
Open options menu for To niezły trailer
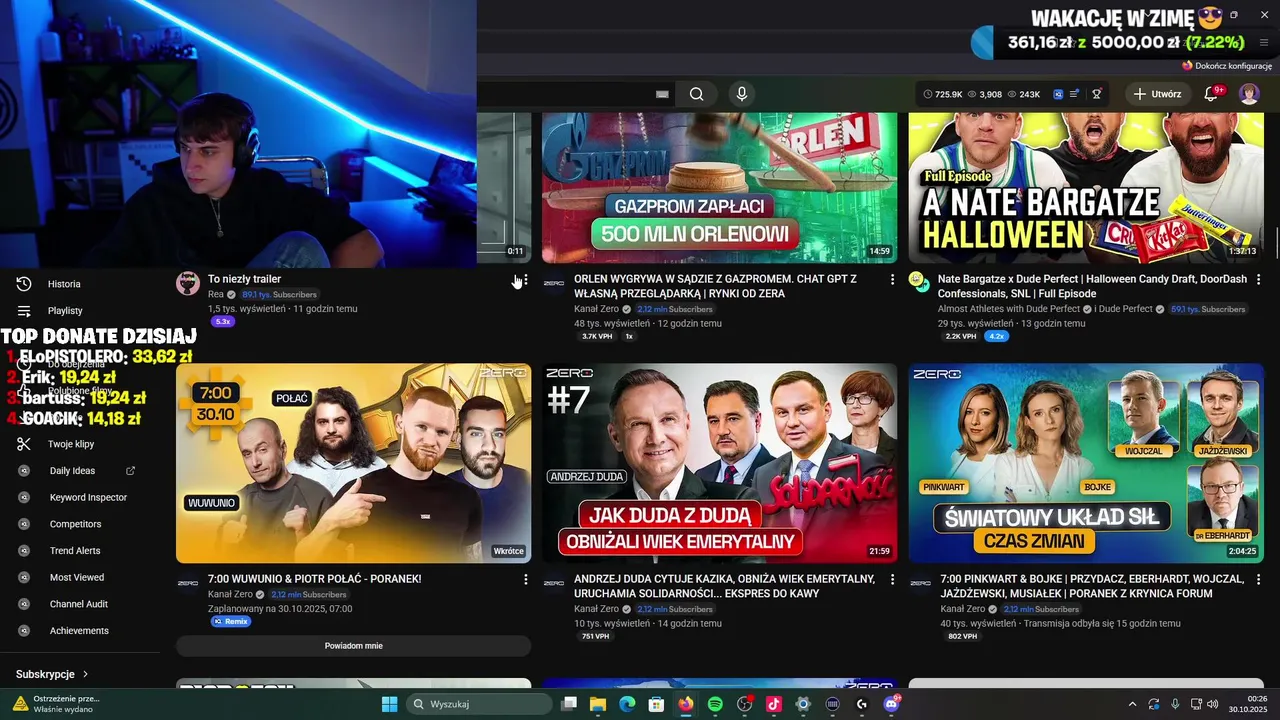[526, 281]
